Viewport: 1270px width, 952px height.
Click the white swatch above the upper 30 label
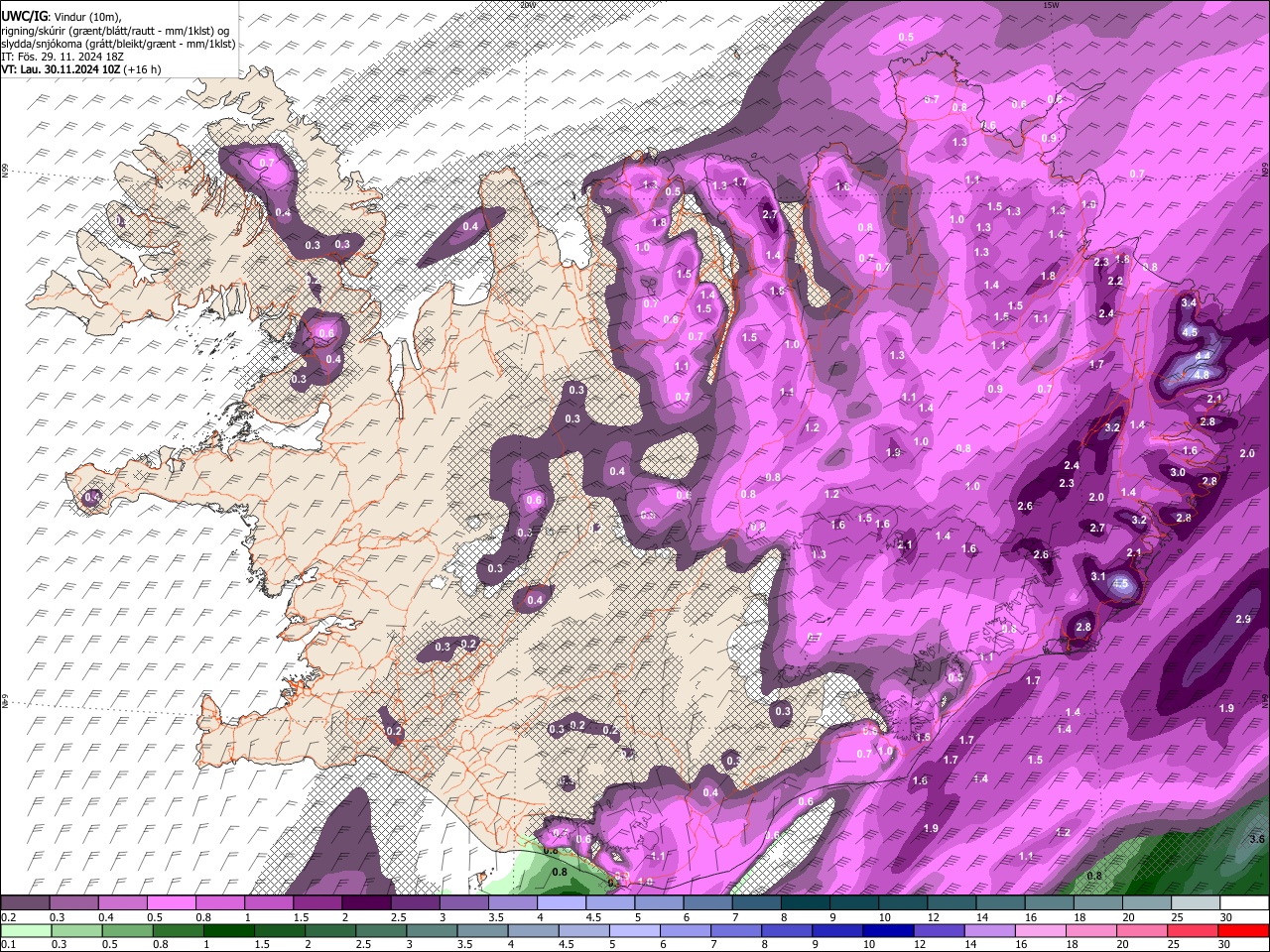click(x=1244, y=903)
